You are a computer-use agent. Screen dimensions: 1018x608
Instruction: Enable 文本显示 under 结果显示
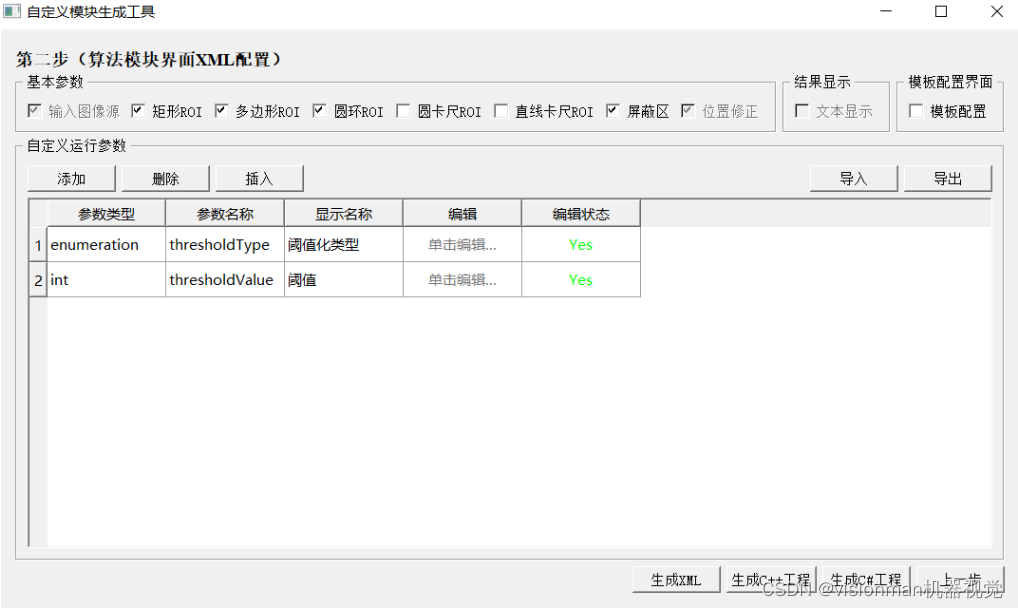click(x=804, y=110)
